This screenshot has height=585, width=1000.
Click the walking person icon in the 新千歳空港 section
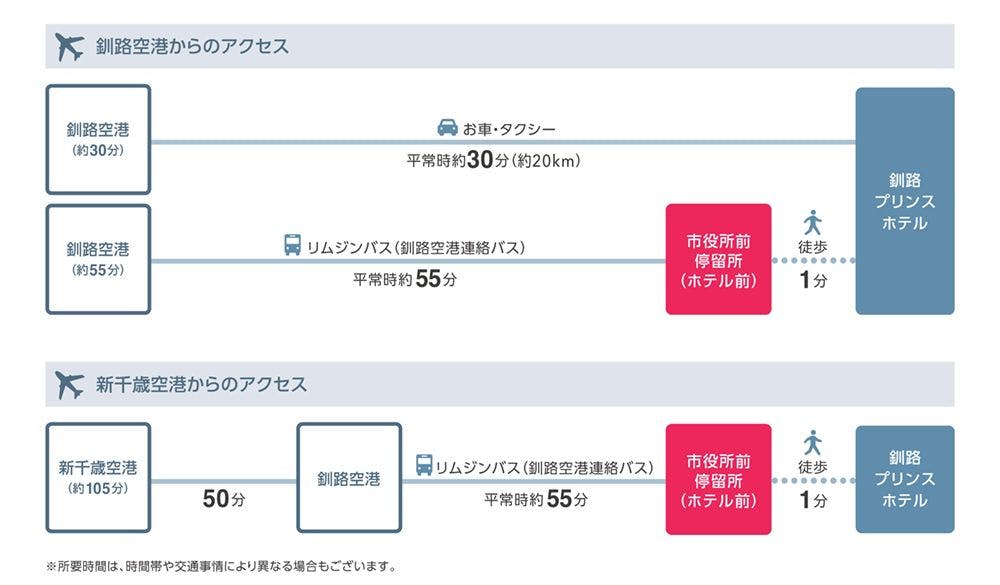[x=812, y=441]
